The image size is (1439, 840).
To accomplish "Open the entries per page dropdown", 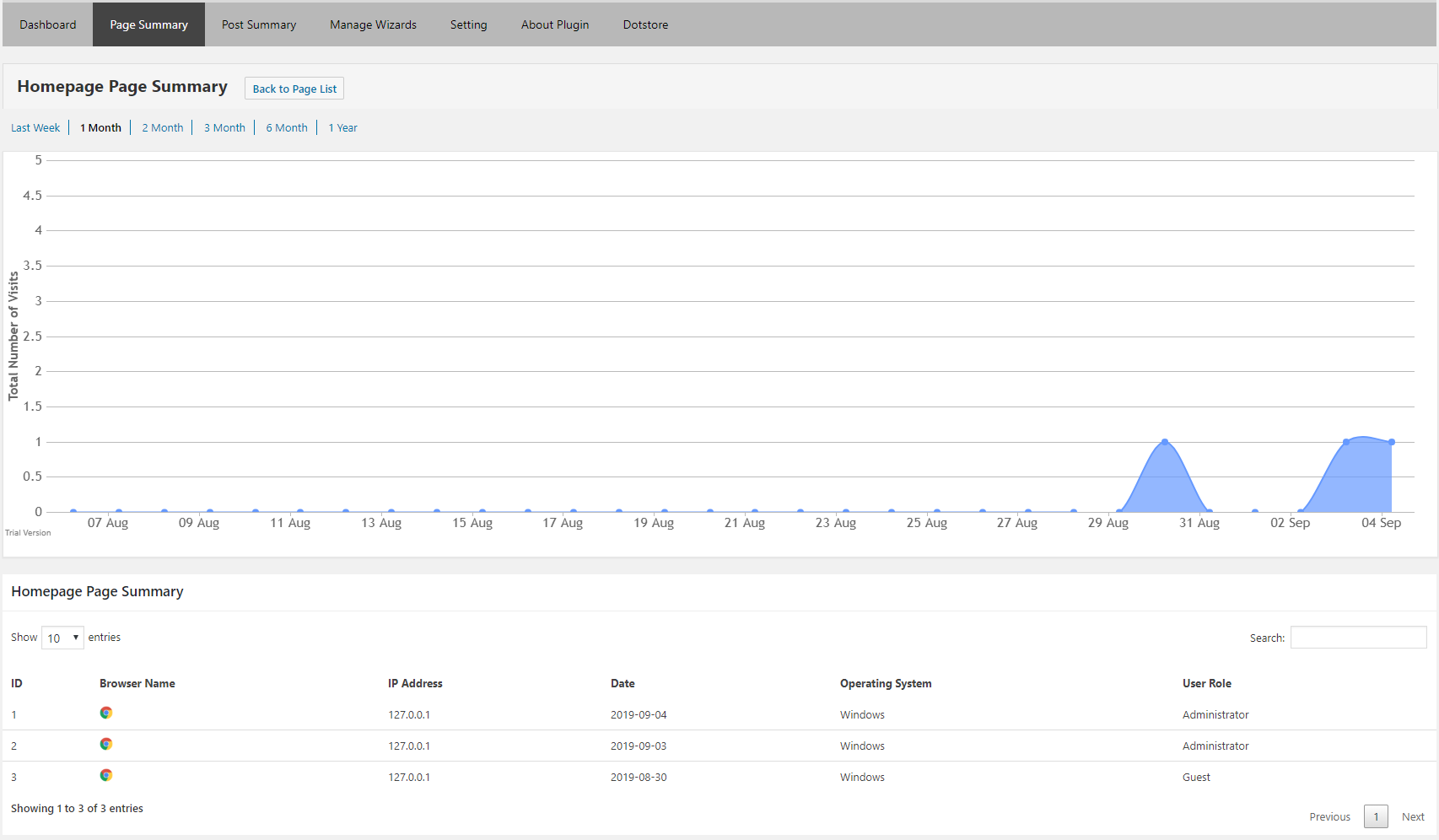I will [x=62, y=638].
